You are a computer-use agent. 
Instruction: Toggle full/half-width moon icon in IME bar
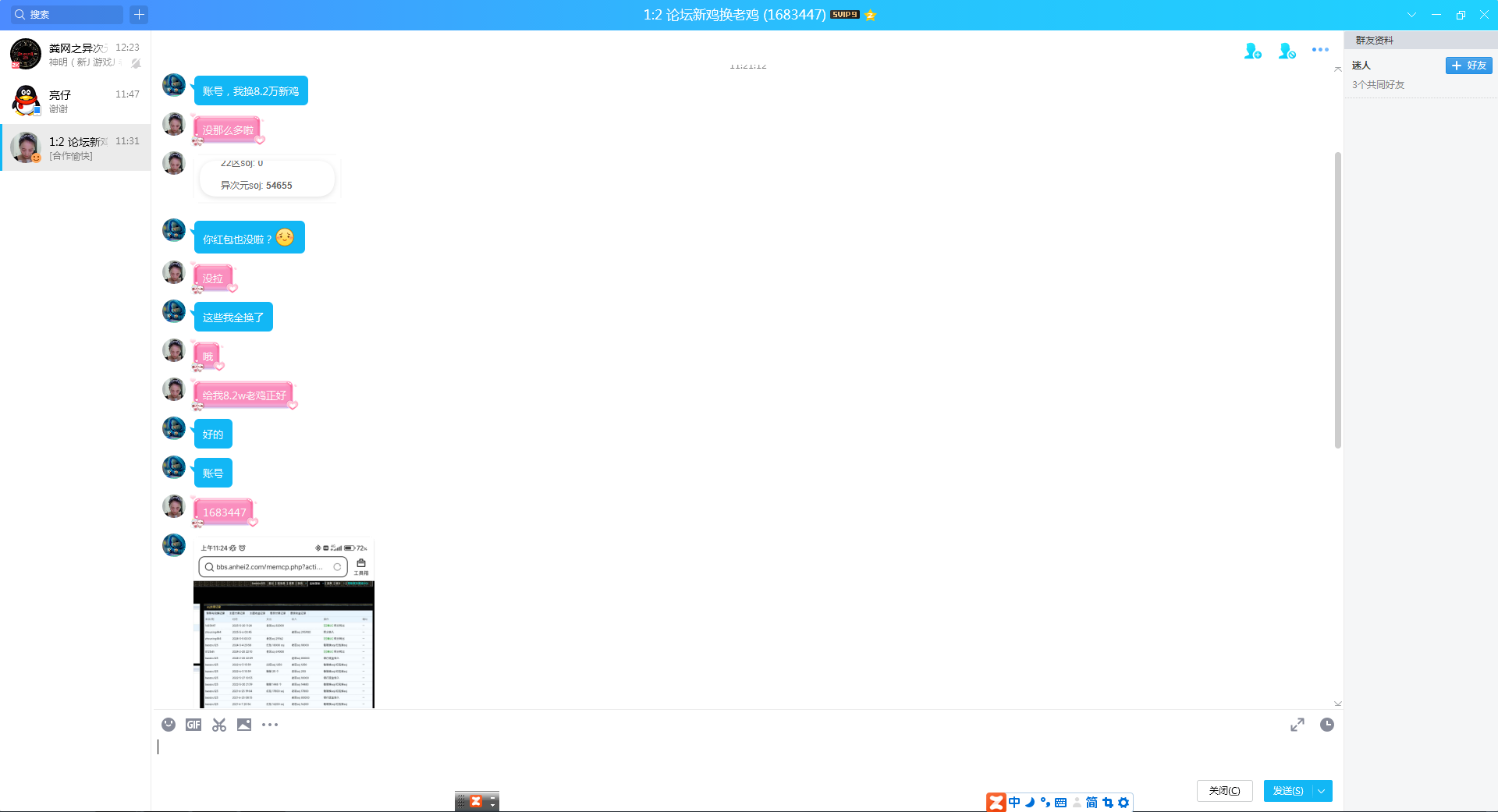(x=1030, y=802)
